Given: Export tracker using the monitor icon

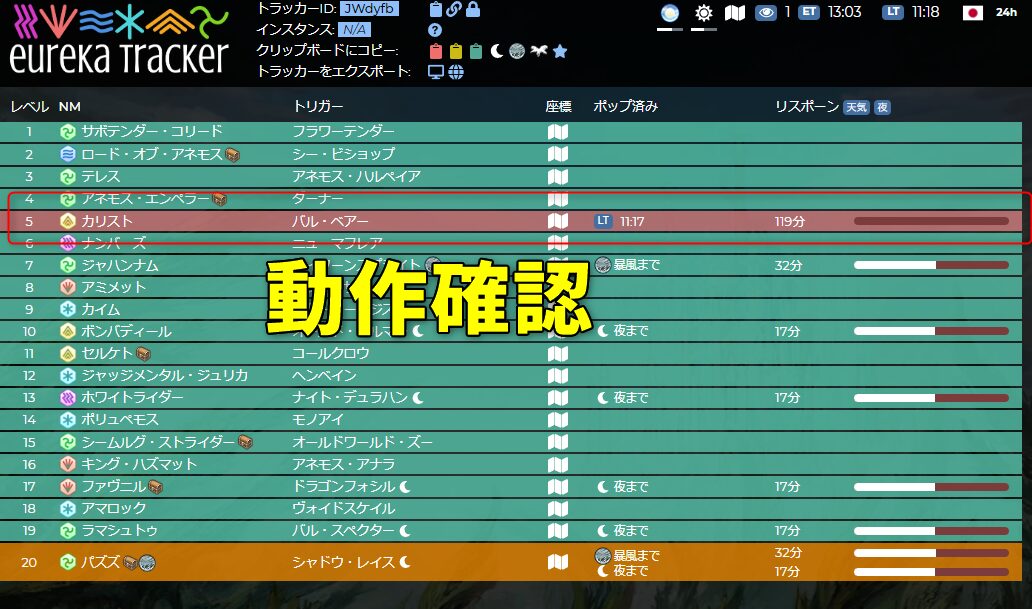Looking at the screenshot, I should point(437,70).
